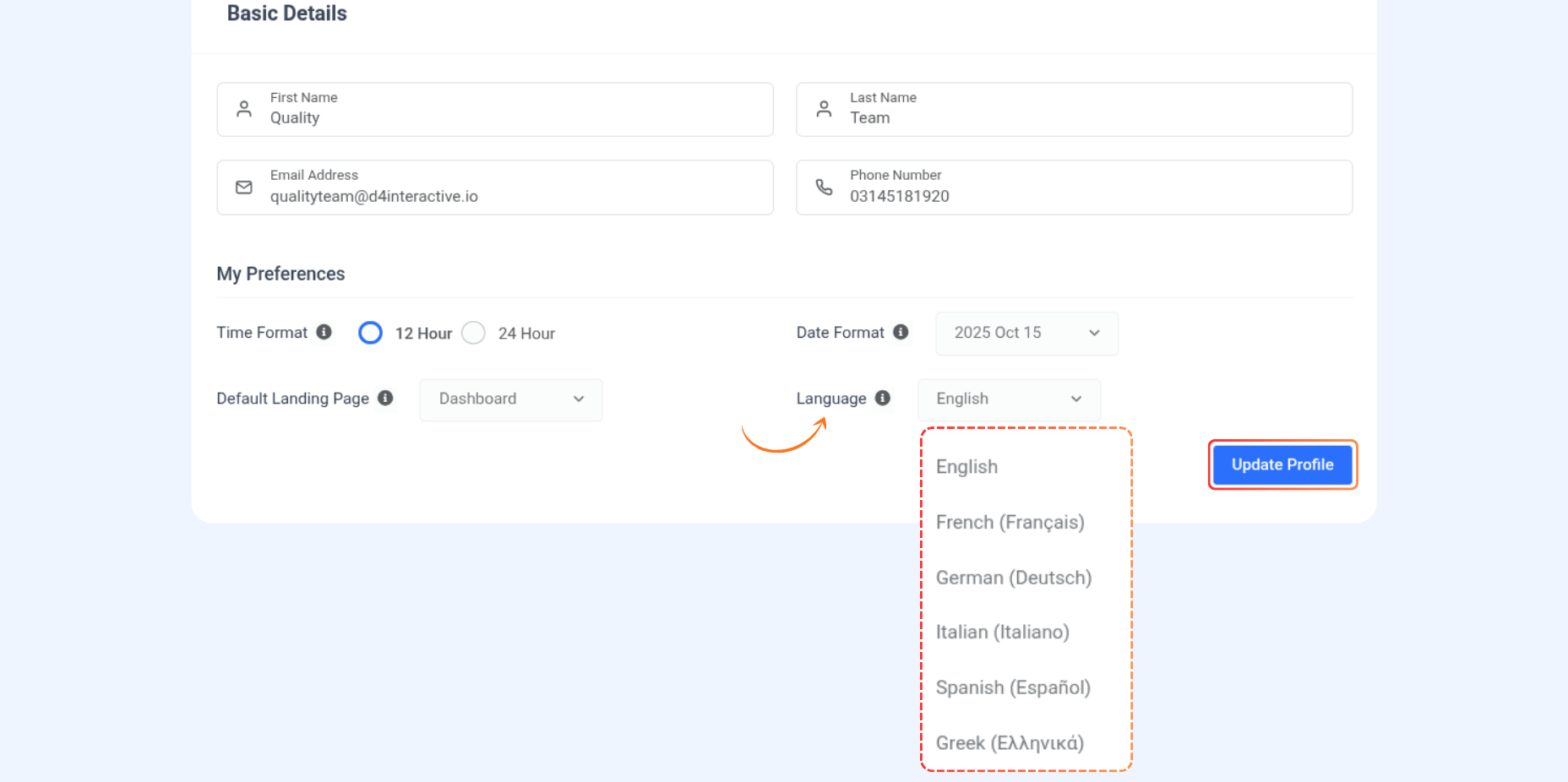
Task: Open the Date Format dropdown
Action: click(x=1026, y=333)
